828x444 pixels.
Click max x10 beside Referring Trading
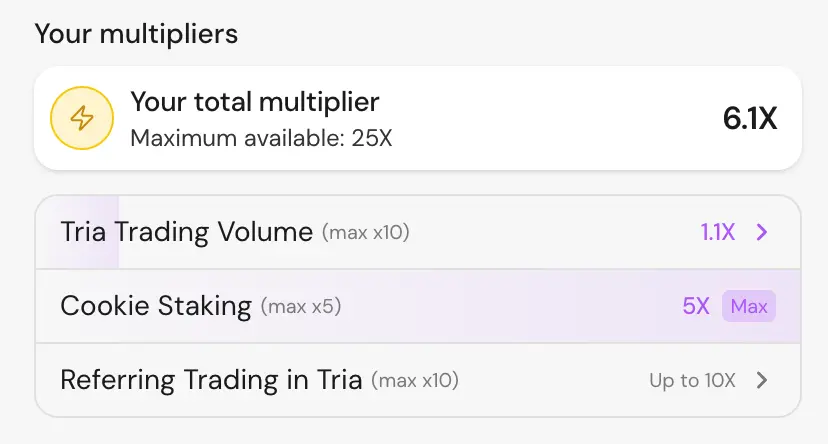pyautogui.click(x=414, y=380)
